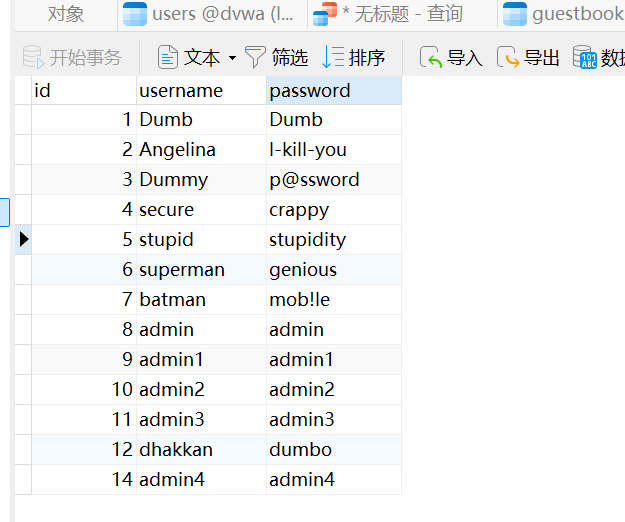Click the 导出 button label

[x=541, y=57]
